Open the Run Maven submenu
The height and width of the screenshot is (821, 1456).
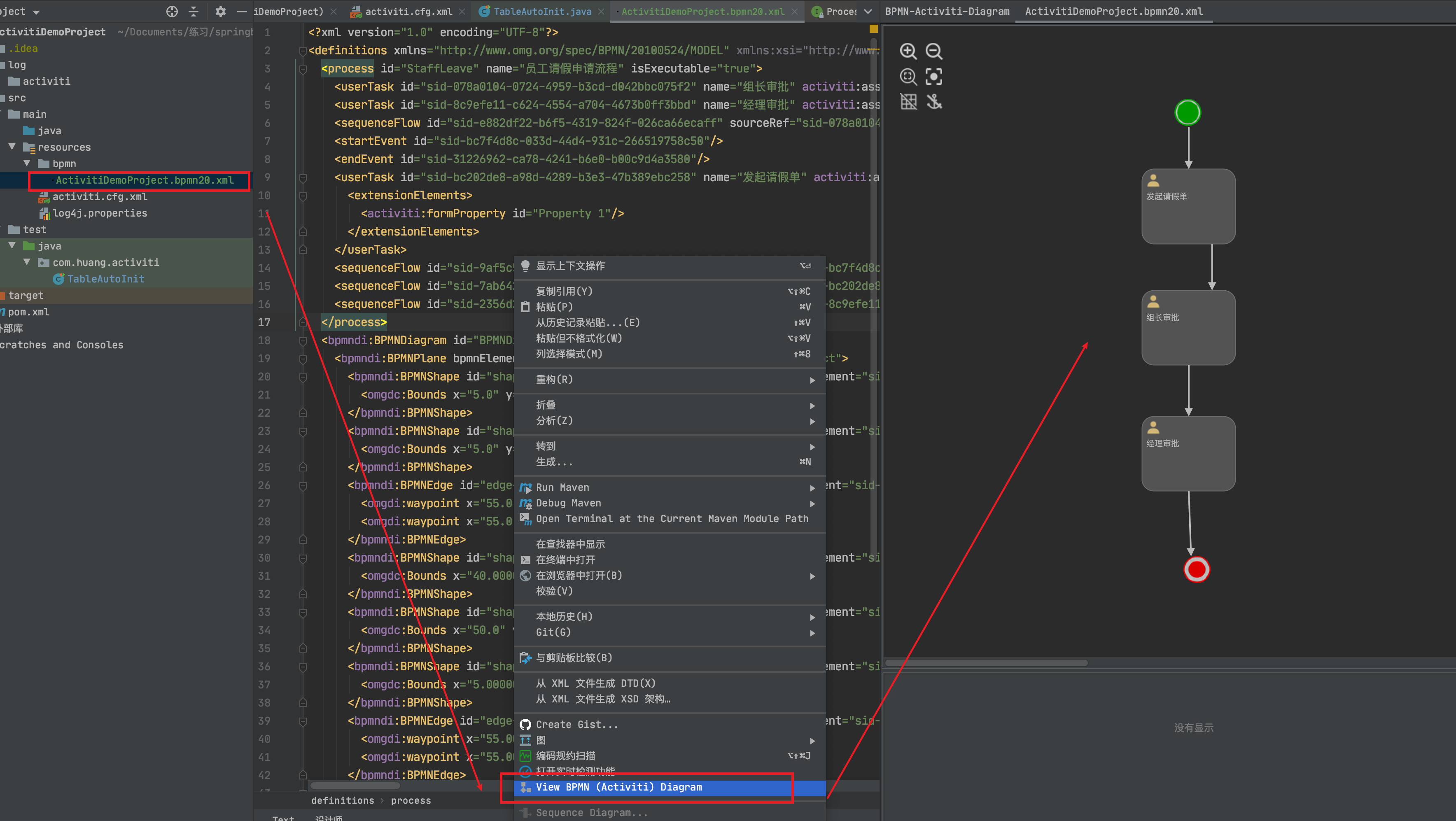(670, 487)
